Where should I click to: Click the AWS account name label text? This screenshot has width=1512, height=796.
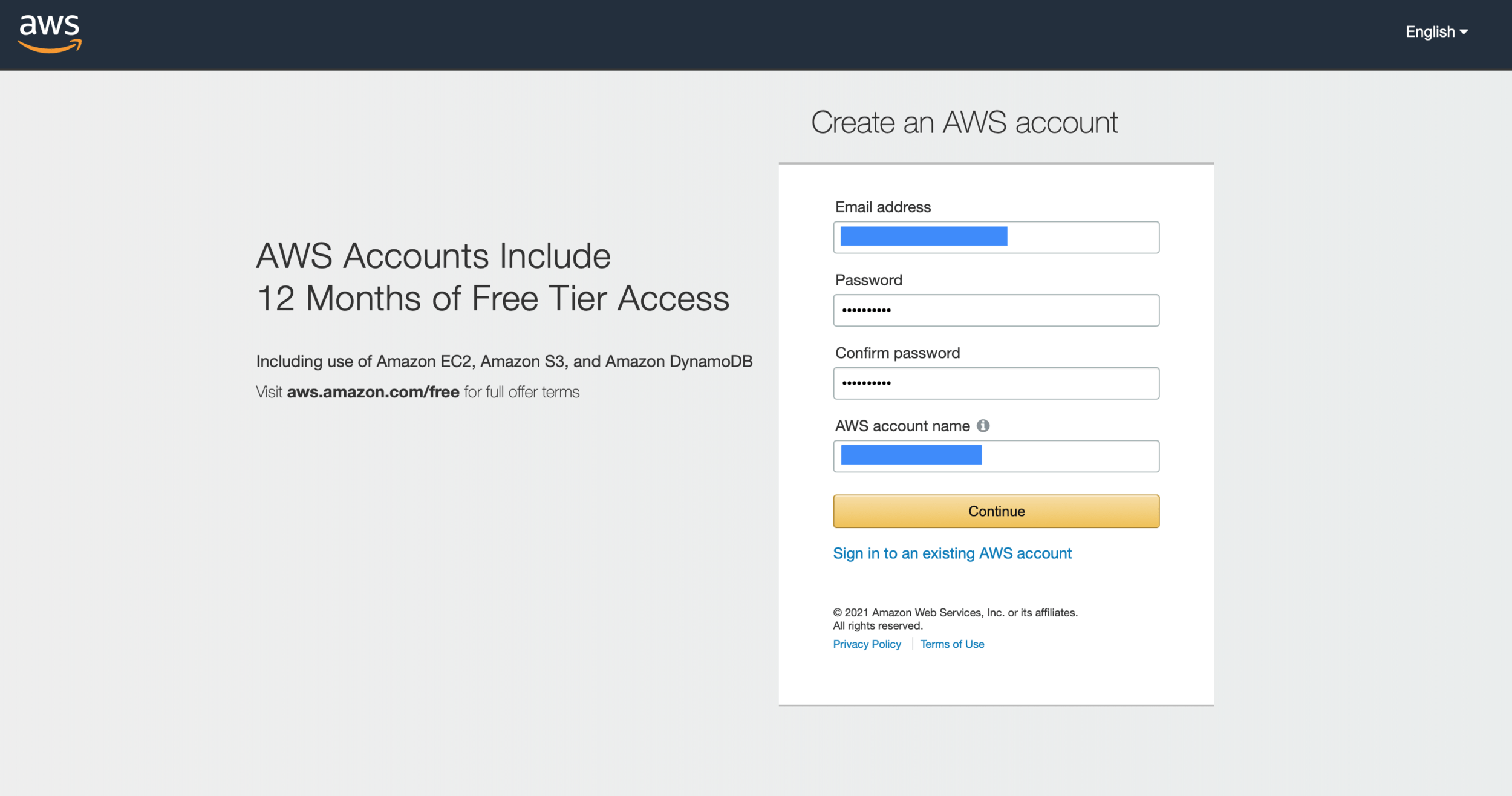click(x=902, y=426)
